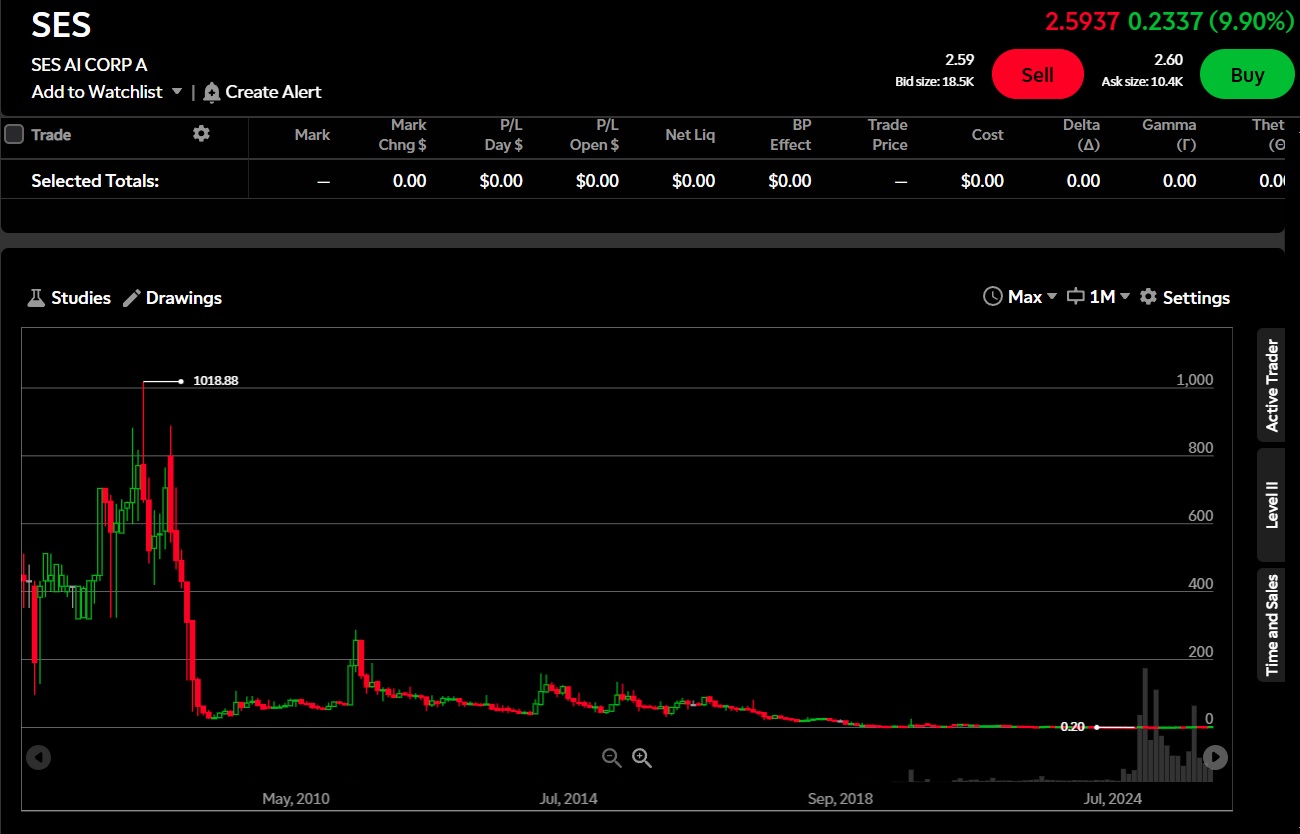Viewport: 1300px width, 834px height.
Task: Click the Mark column header
Action: click(312, 135)
